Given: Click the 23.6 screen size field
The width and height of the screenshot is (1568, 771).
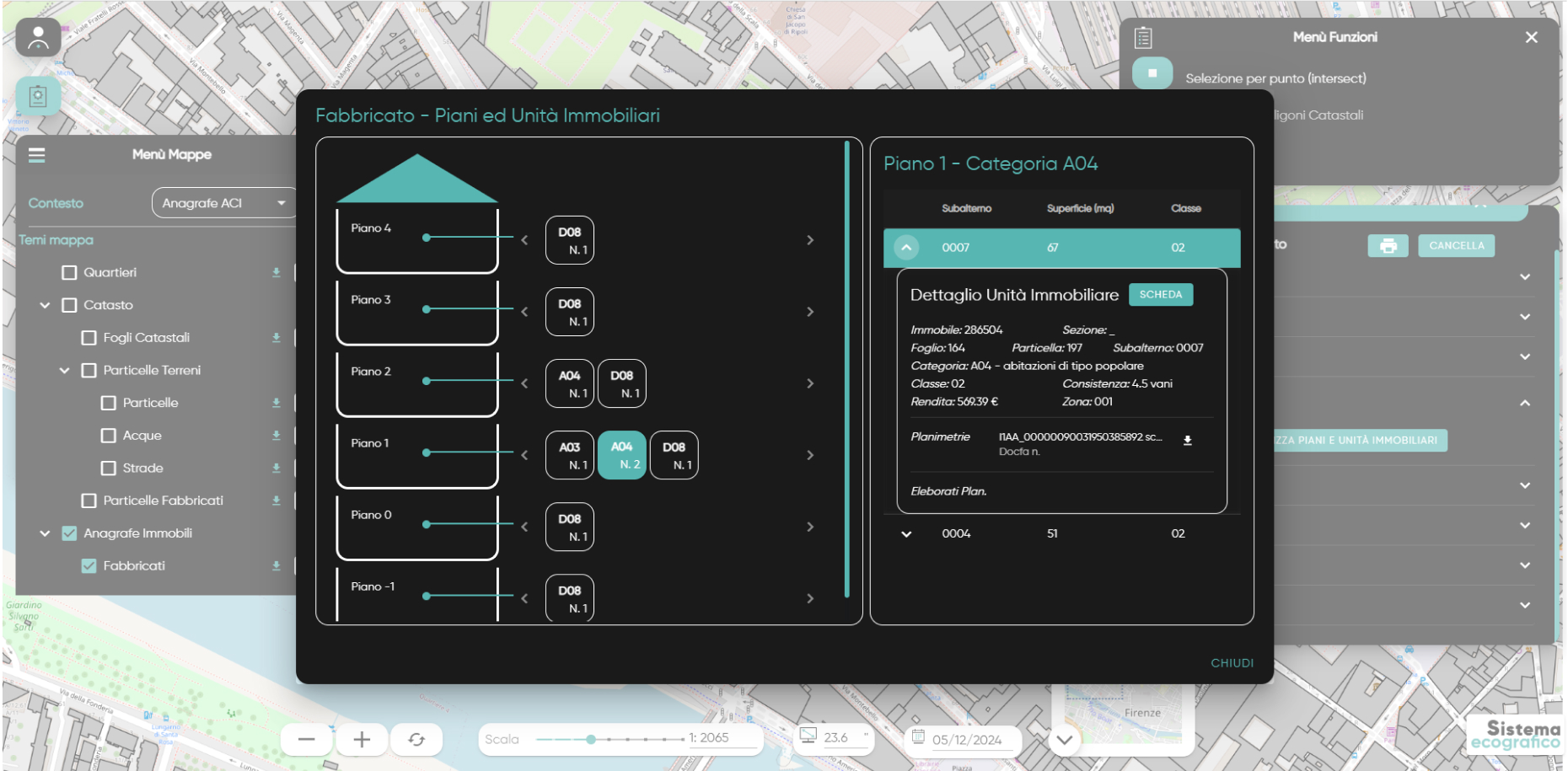Looking at the screenshot, I should [x=846, y=738].
